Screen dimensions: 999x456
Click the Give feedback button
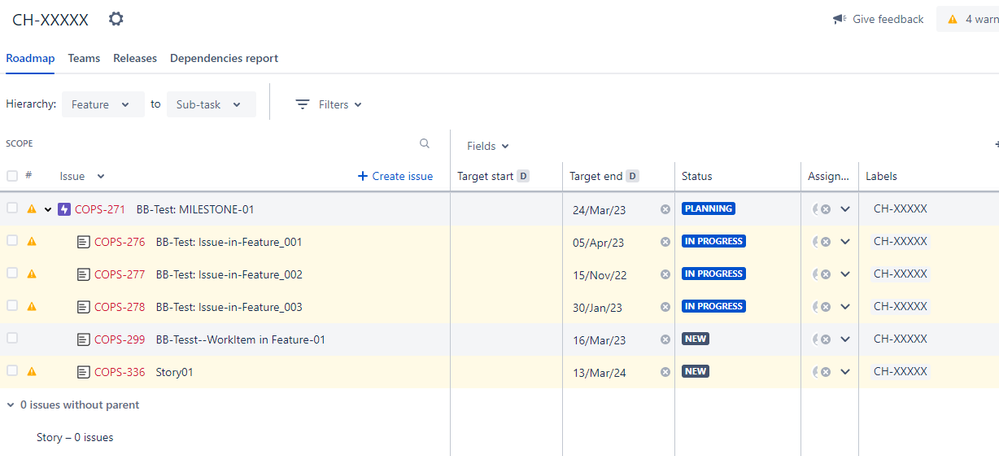[x=878, y=19]
